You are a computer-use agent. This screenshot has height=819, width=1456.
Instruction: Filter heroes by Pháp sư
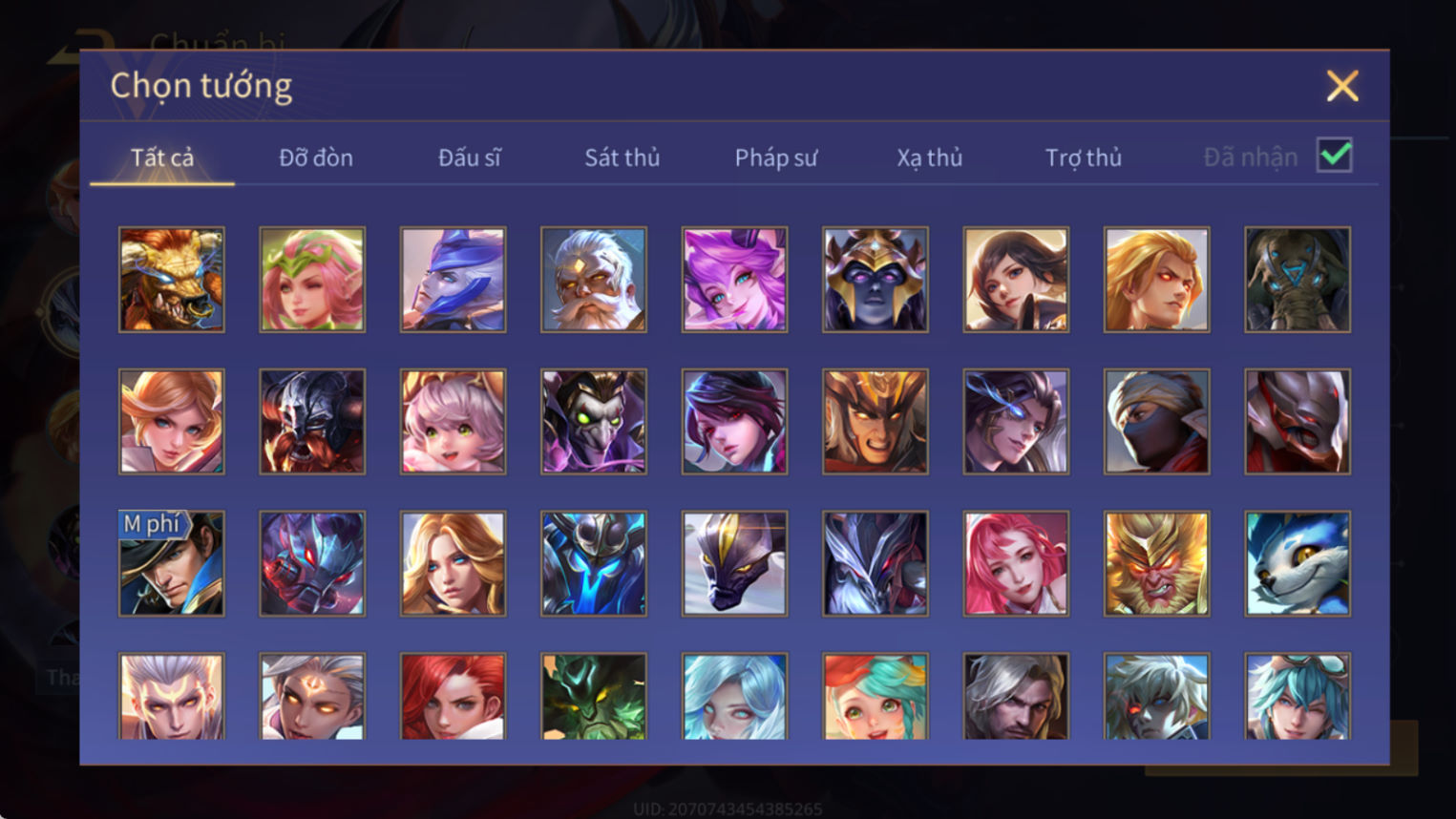[776, 157]
